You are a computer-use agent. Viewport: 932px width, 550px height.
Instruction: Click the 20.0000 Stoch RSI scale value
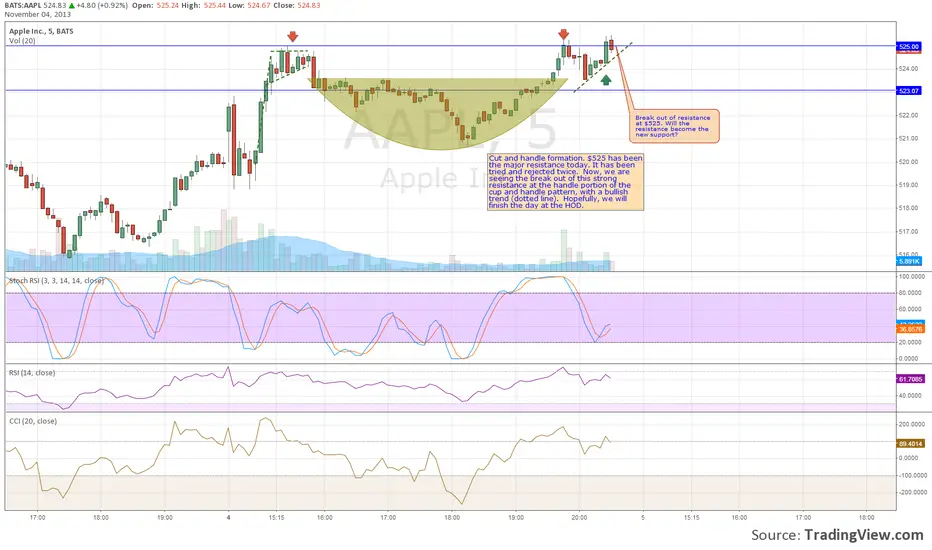[912, 342]
